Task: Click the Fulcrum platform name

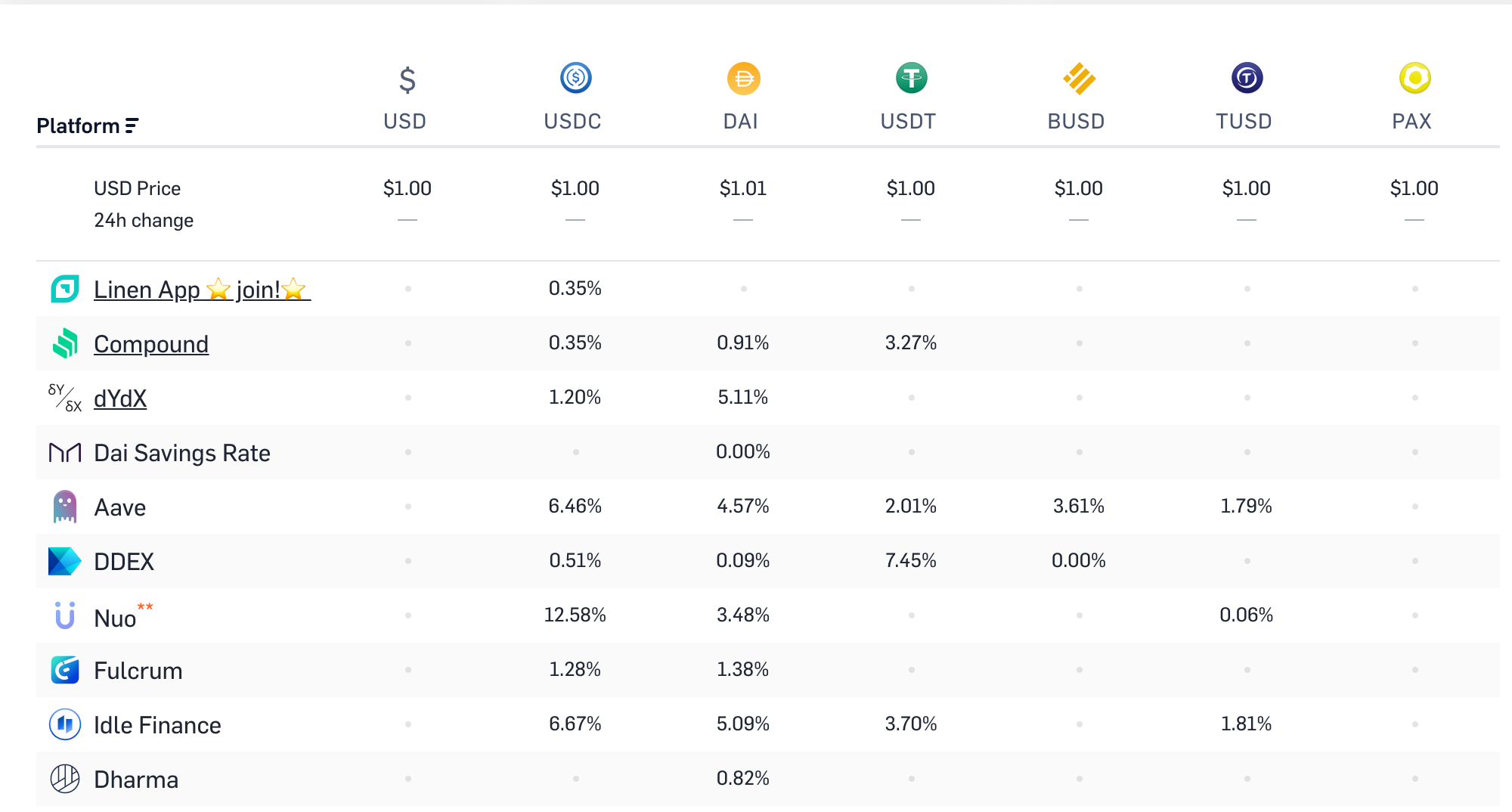Action: (x=138, y=671)
